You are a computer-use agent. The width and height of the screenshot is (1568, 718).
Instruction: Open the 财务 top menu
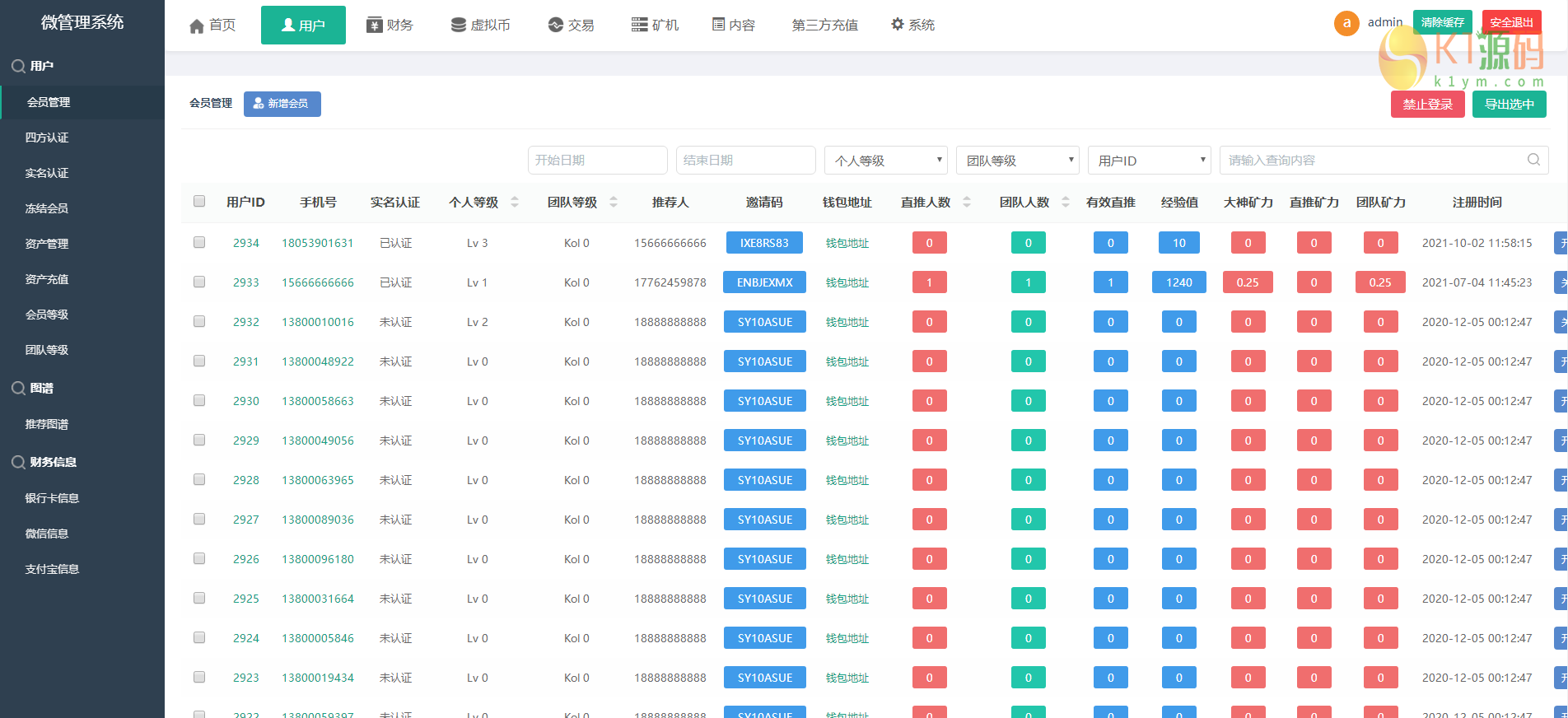click(x=390, y=25)
